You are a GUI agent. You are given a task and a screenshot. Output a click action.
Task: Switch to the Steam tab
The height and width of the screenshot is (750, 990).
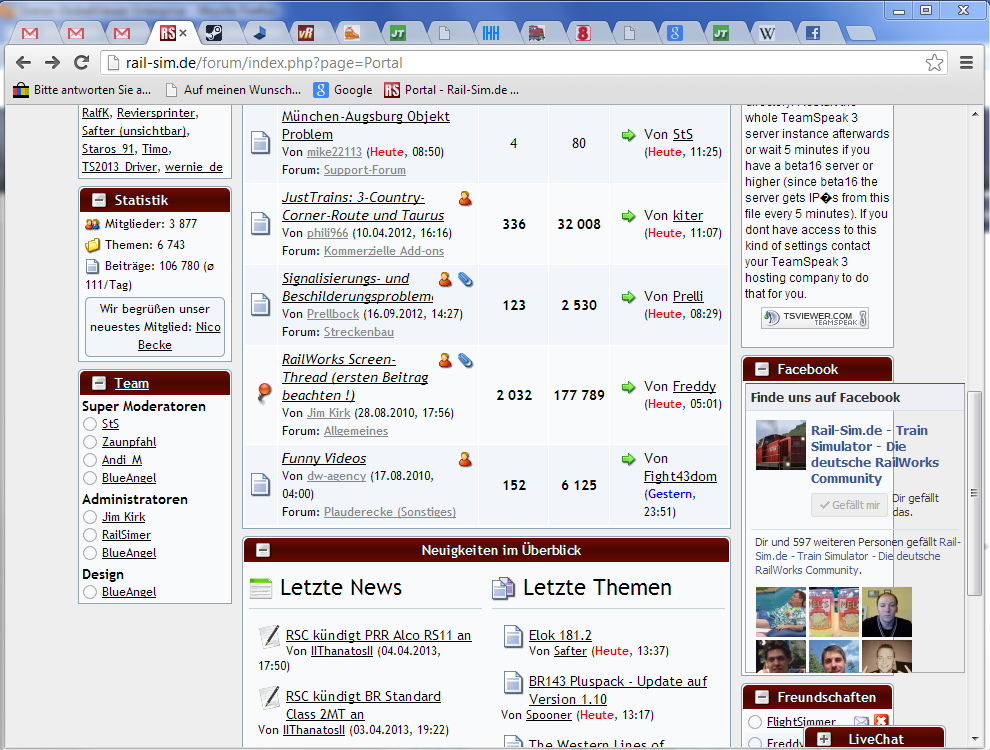pos(214,33)
